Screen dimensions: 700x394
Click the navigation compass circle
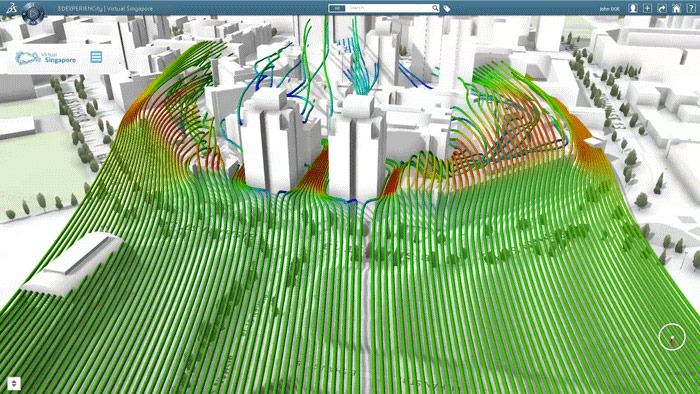click(x=672, y=337)
